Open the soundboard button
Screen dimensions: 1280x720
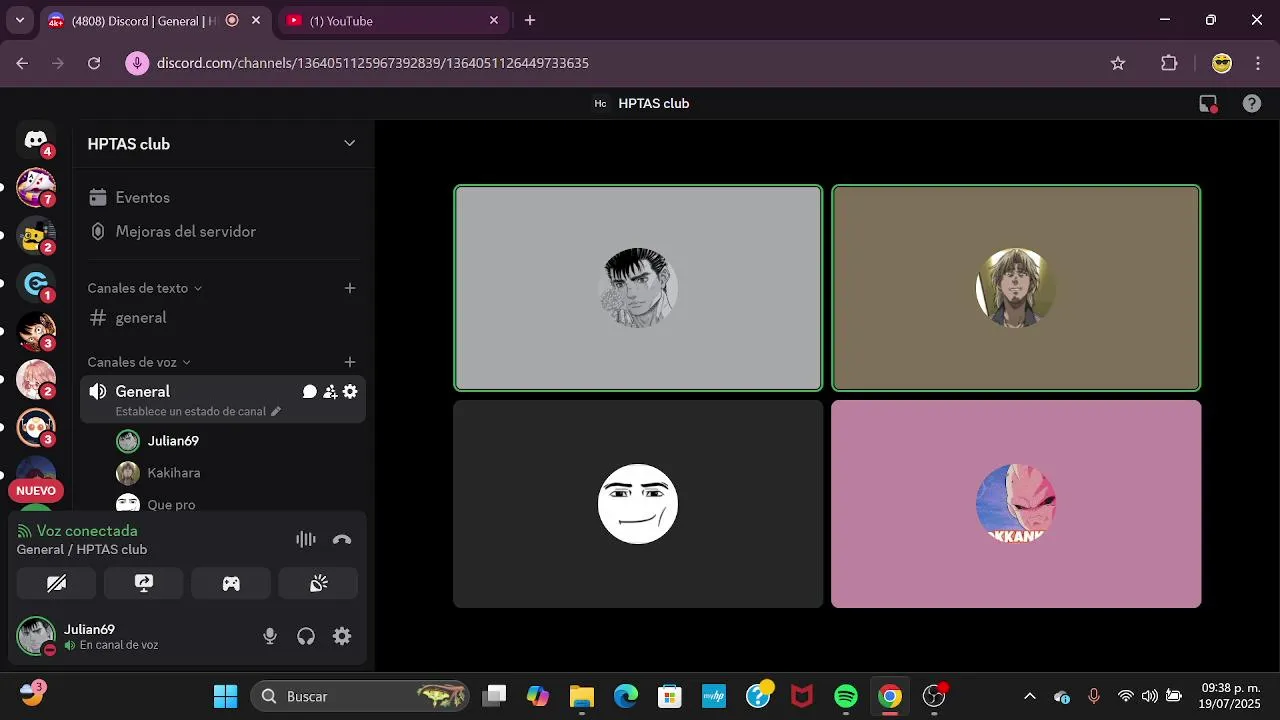click(x=319, y=584)
